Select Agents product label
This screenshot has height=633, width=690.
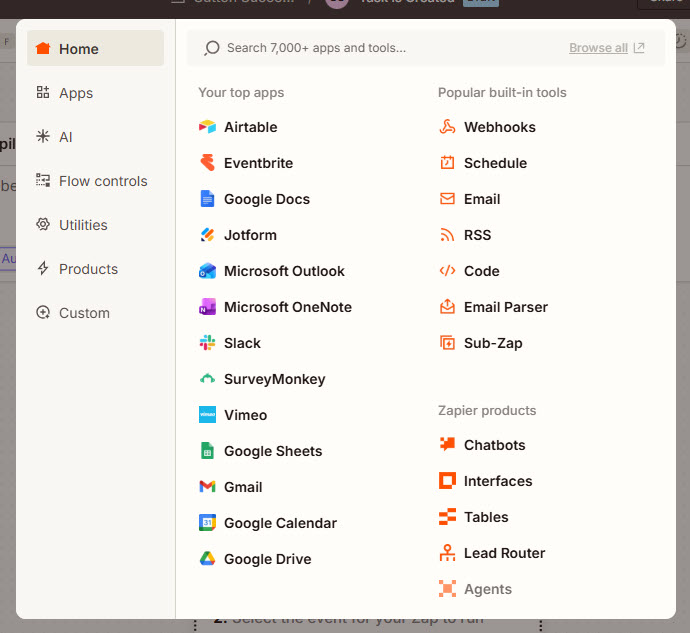(x=488, y=589)
